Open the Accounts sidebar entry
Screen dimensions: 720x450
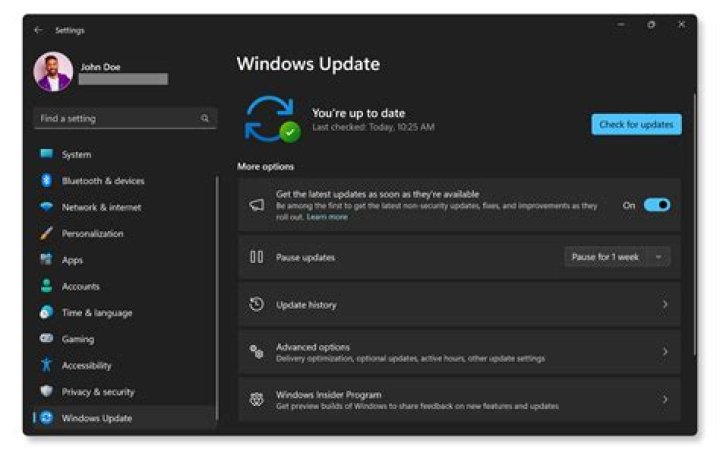pos(80,287)
